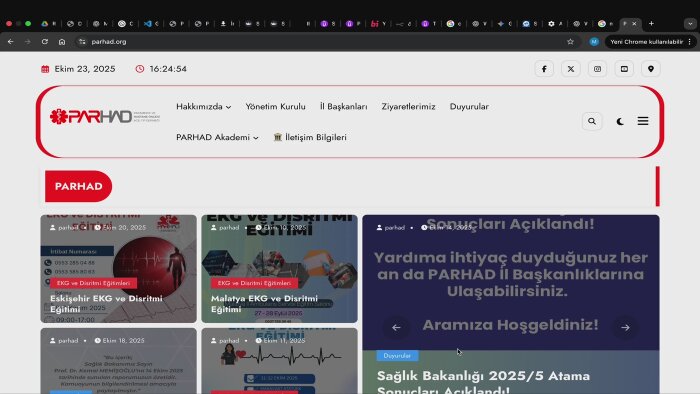Click the red PARHAD ticker label
Screen dimensions: 700x394
click(79, 186)
